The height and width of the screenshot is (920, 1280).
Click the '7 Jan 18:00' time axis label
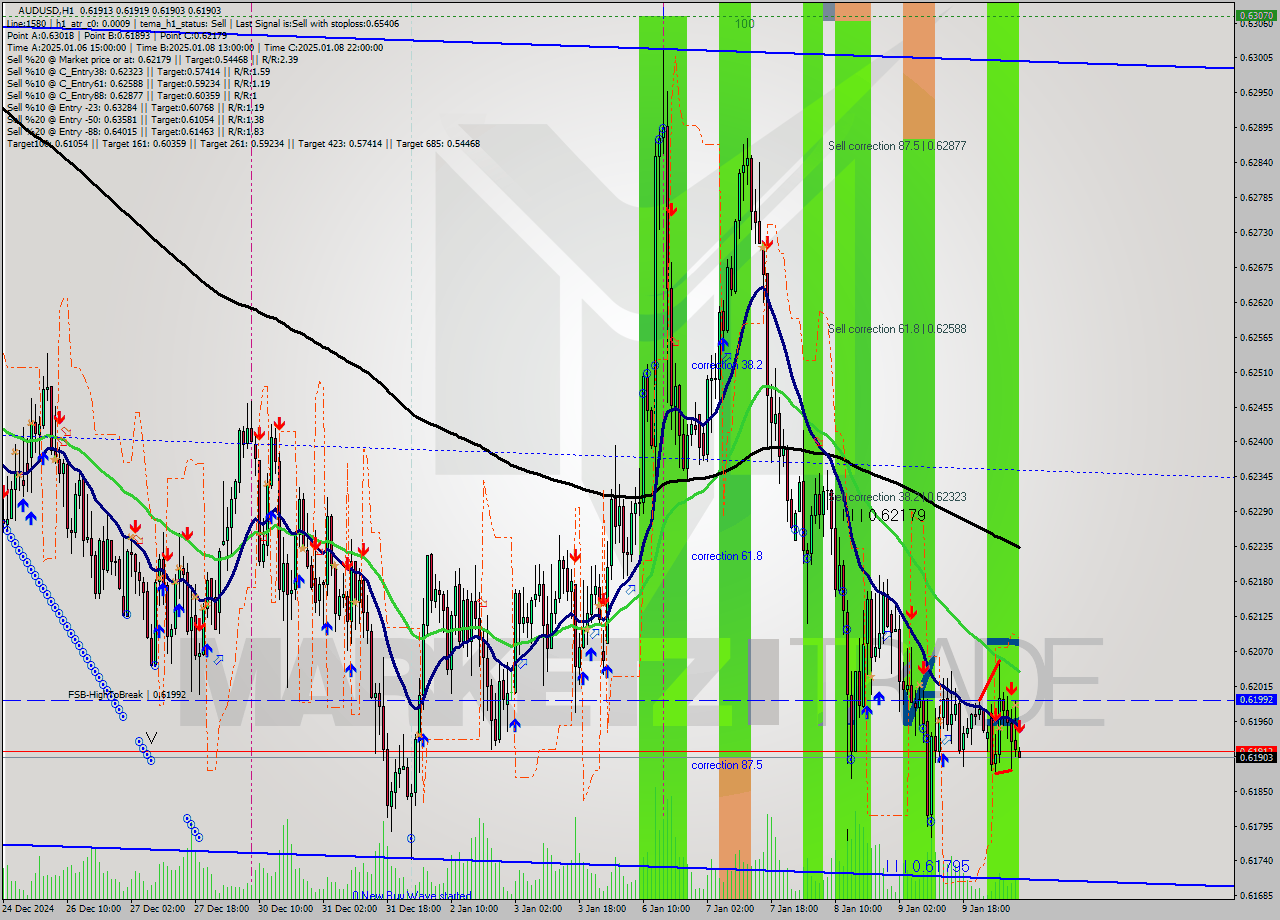click(x=794, y=910)
